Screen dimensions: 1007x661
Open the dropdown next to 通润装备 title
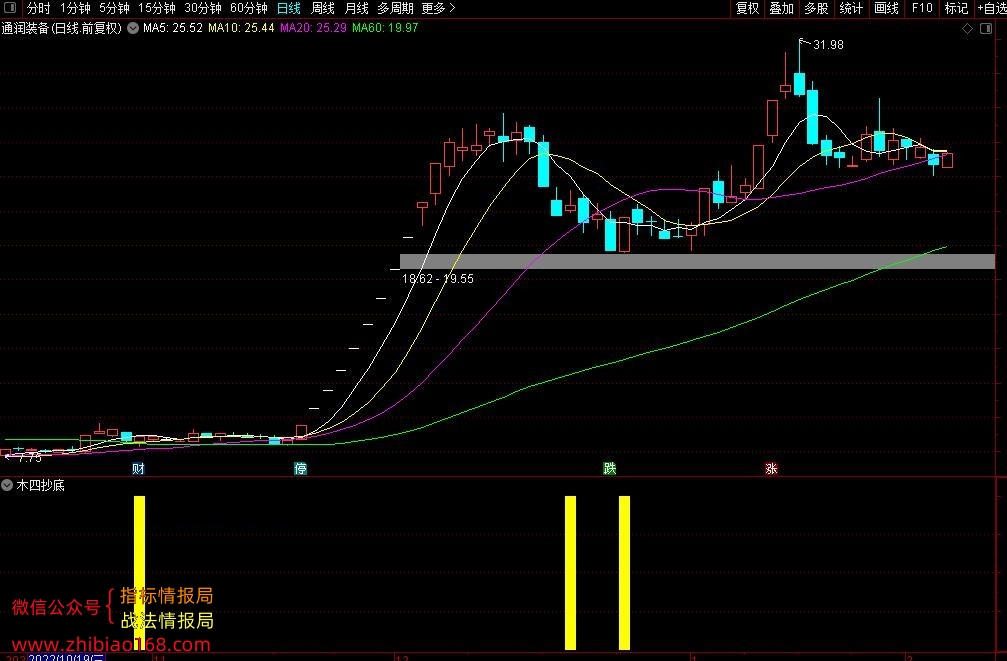tap(133, 28)
